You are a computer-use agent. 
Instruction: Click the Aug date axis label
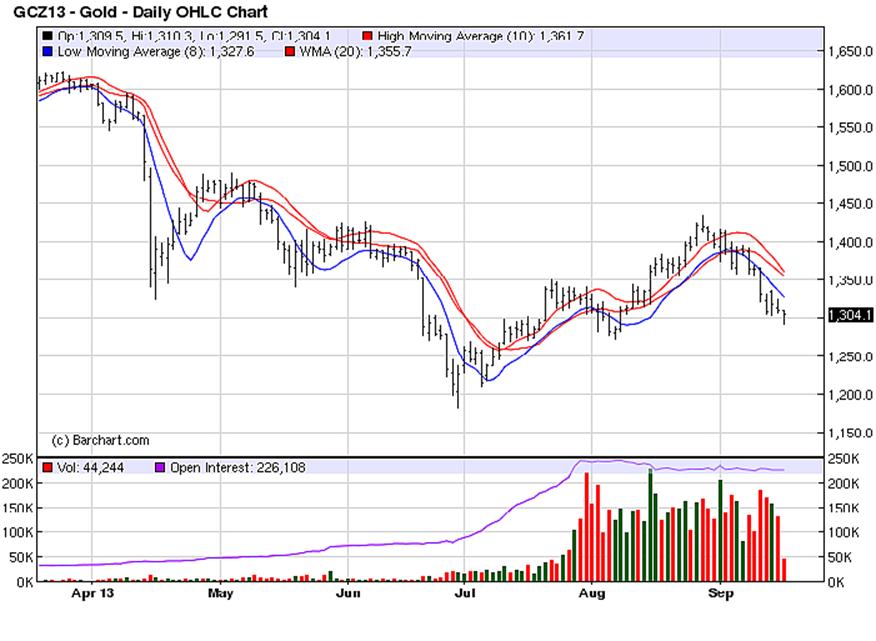tap(592, 593)
